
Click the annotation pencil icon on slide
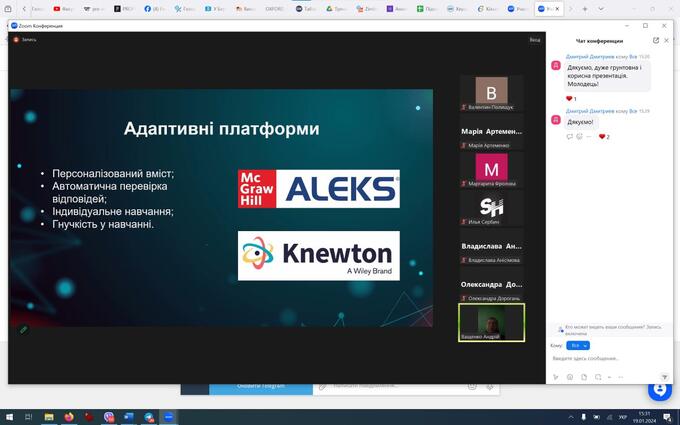point(24,329)
